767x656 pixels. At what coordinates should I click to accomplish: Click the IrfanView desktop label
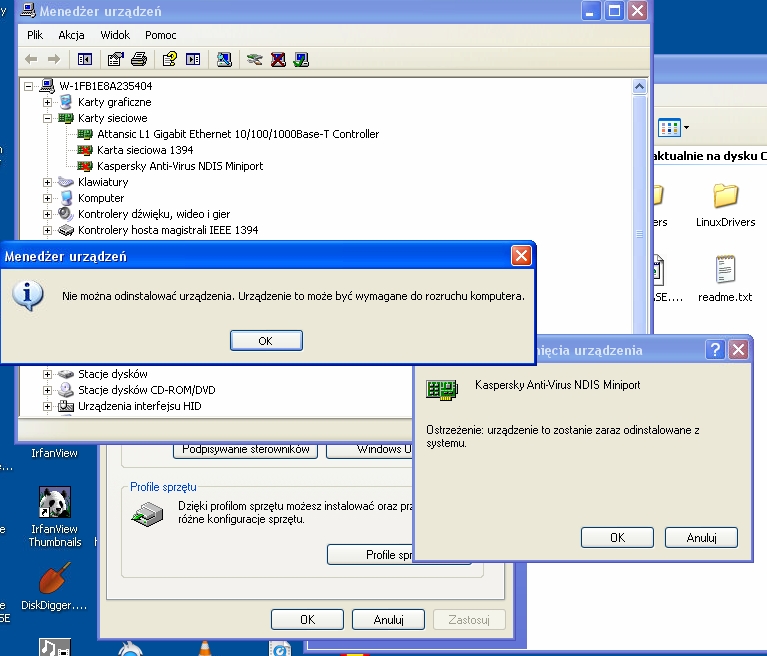(54, 453)
